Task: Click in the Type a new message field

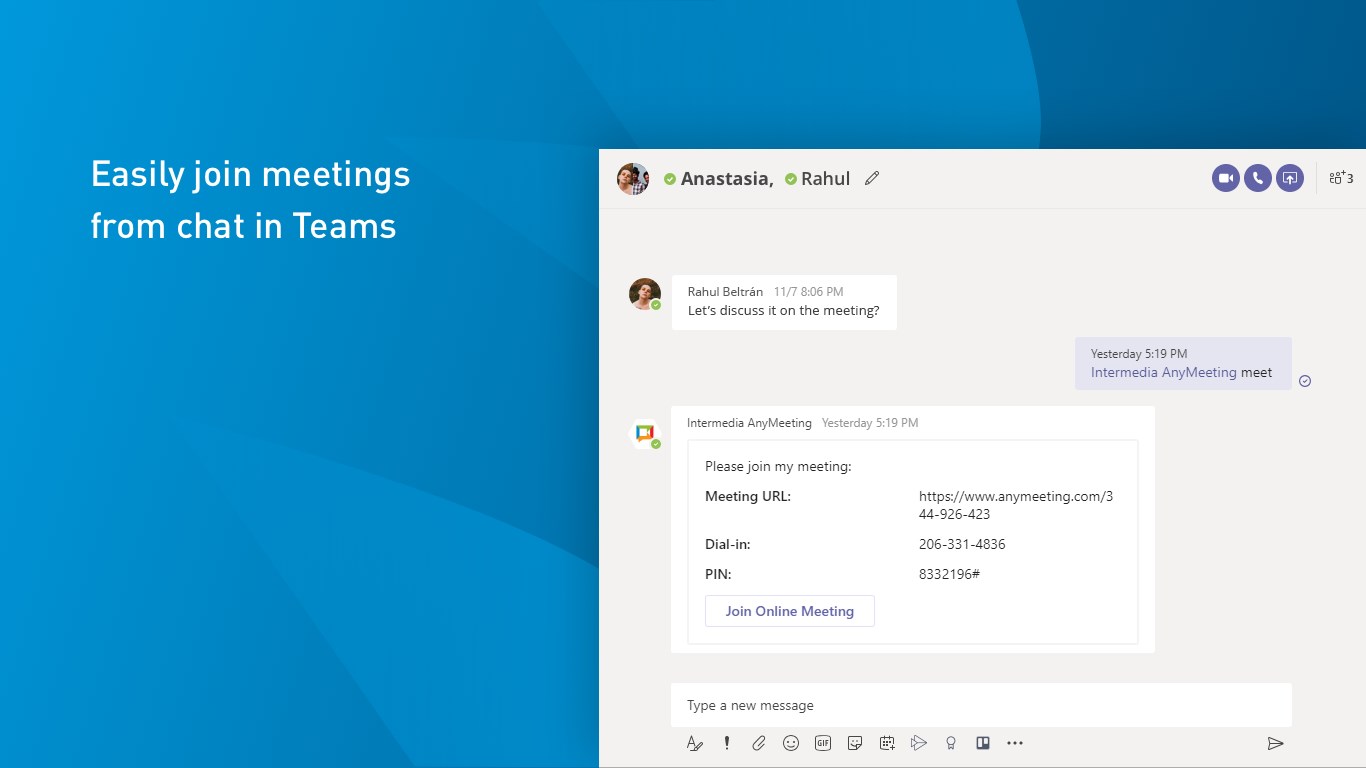Action: [981, 705]
